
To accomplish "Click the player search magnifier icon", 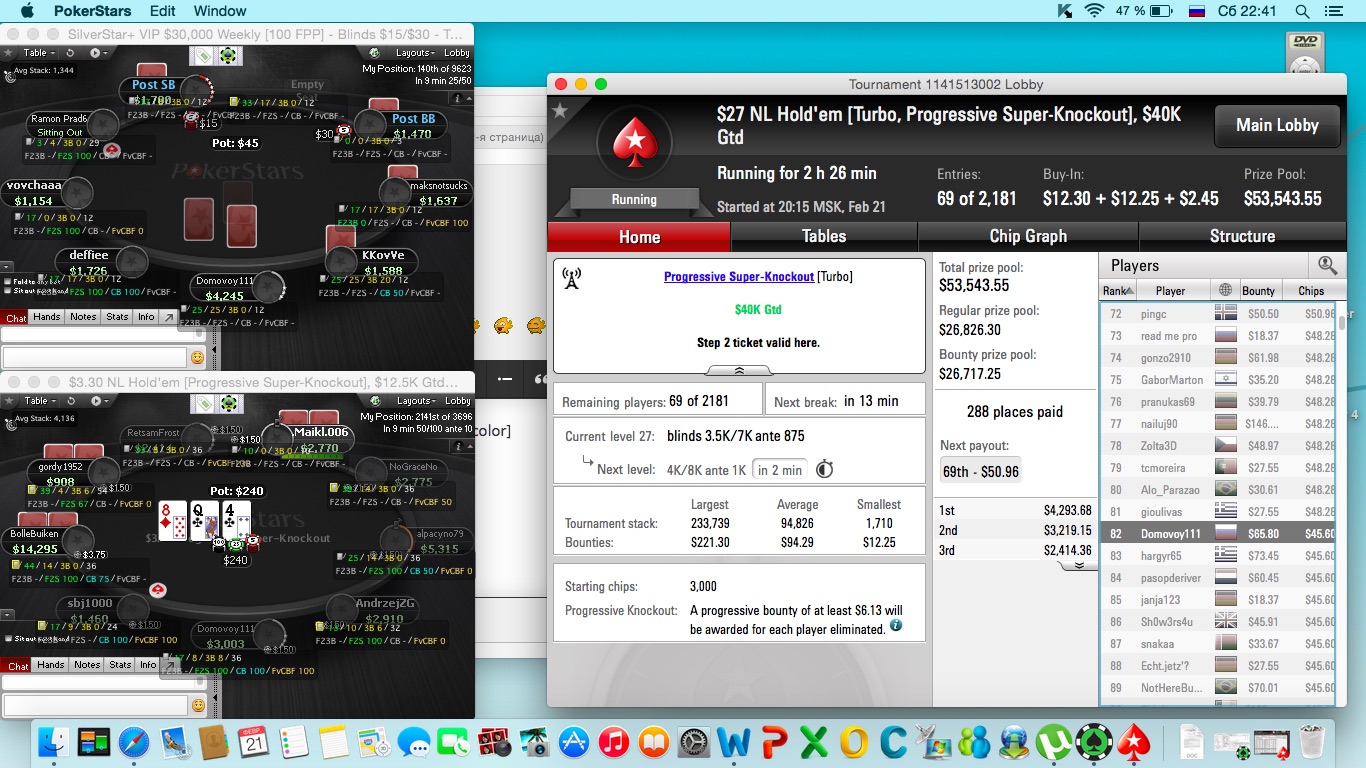I will pos(1327,265).
